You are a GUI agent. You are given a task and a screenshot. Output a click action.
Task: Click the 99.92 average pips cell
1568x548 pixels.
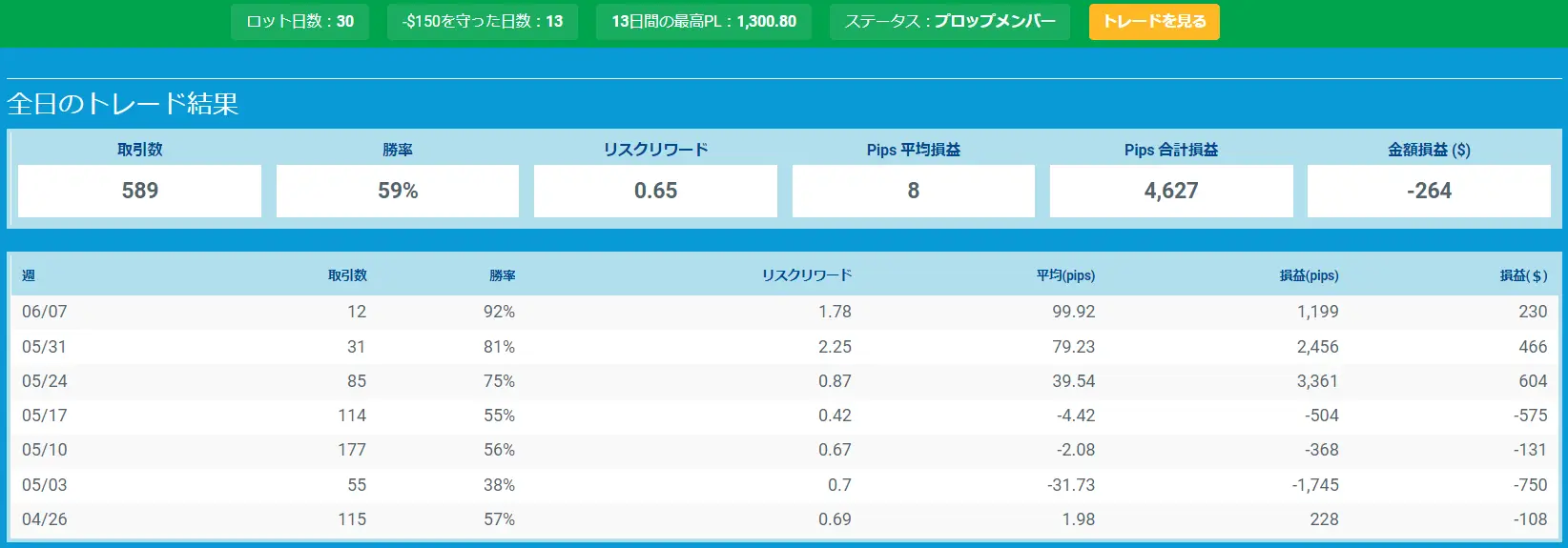(1074, 312)
